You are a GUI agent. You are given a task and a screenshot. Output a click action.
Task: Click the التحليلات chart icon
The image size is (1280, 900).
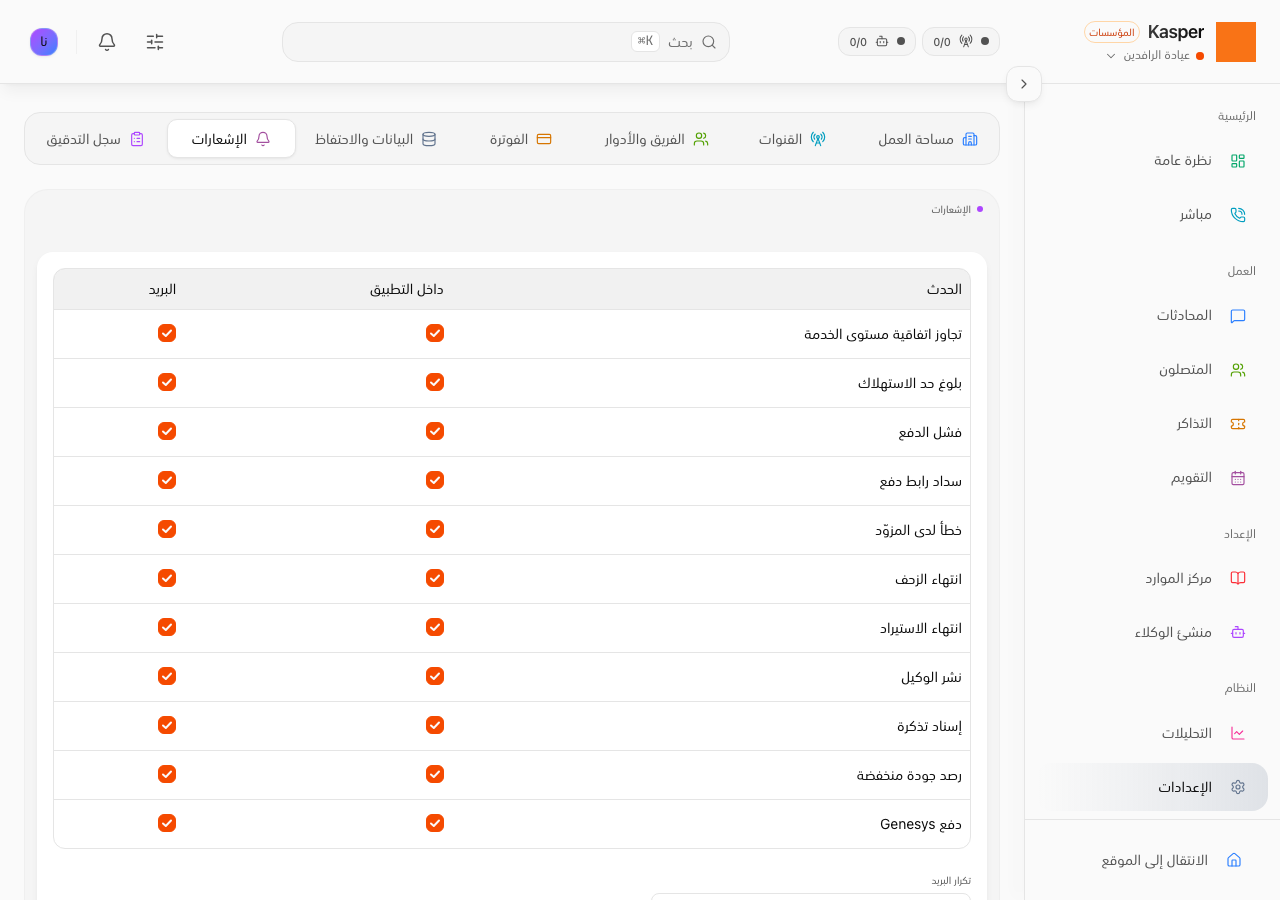click(1238, 733)
